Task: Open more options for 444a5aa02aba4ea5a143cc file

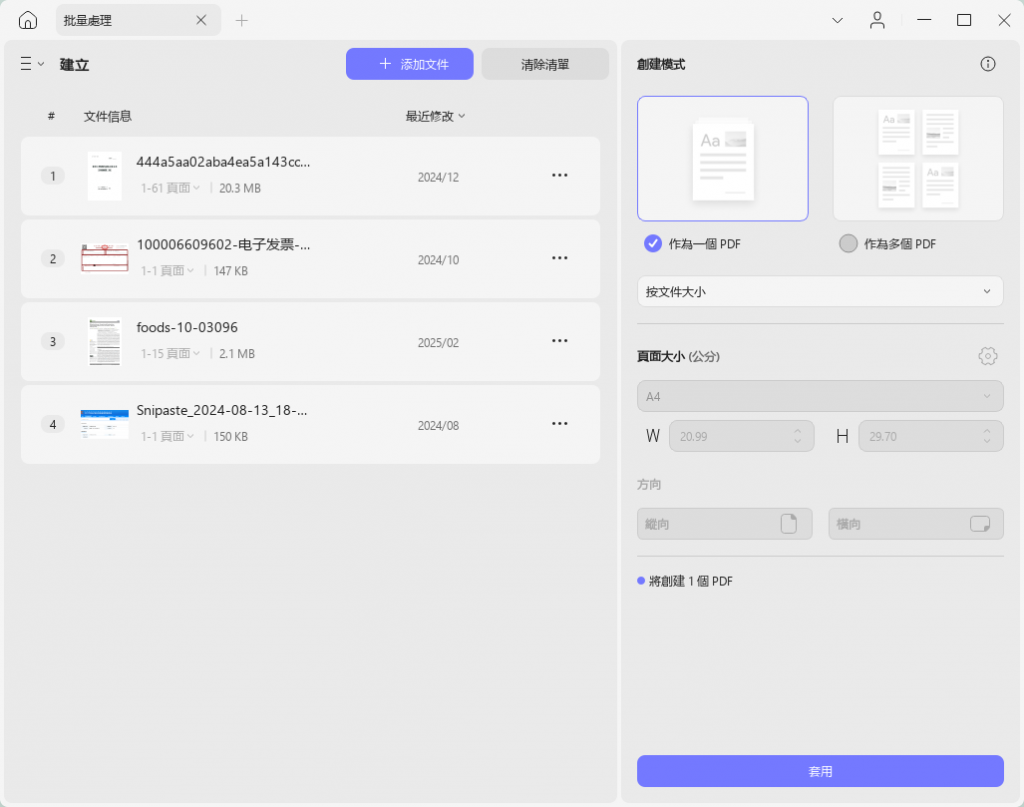Action: (560, 175)
